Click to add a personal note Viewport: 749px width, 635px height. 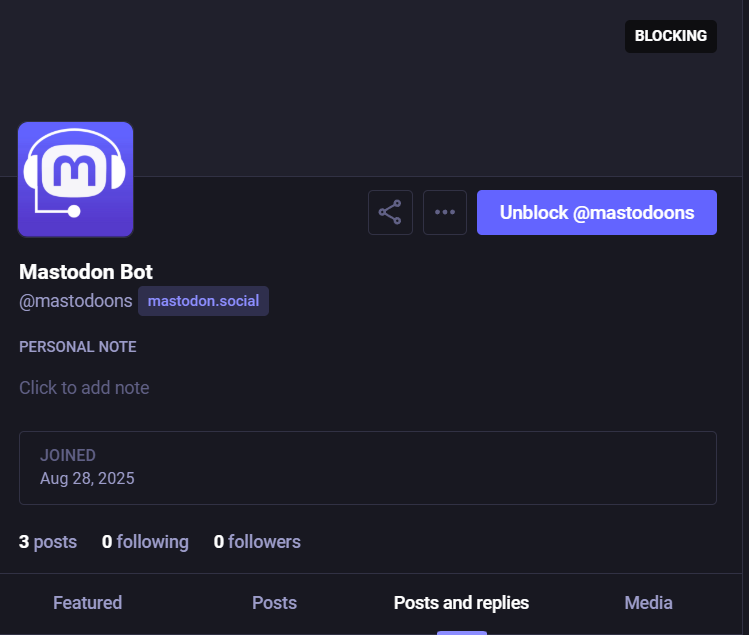pyautogui.click(x=84, y=388)
